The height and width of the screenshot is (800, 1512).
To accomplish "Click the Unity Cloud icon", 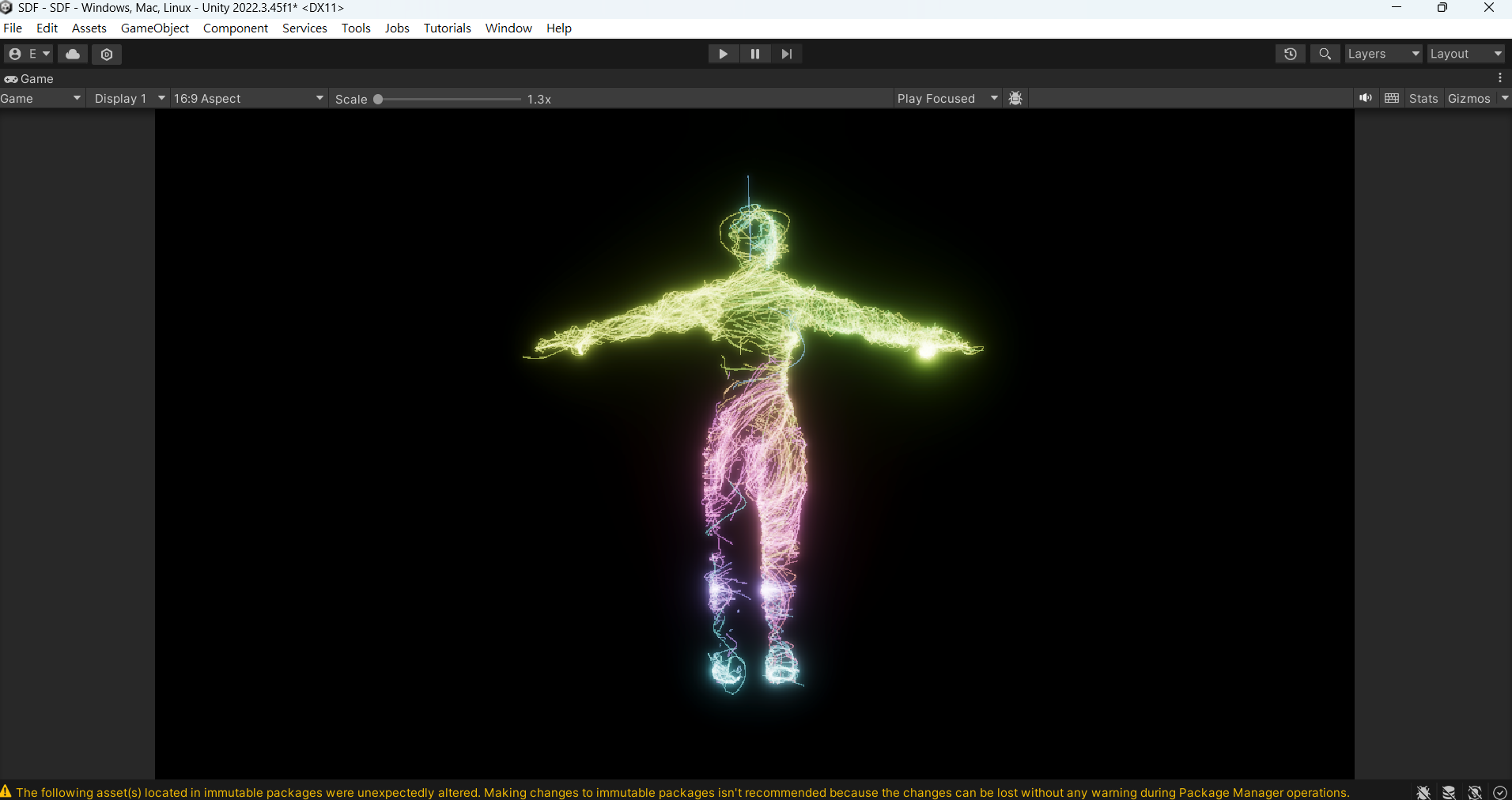I will pos(73,54).
